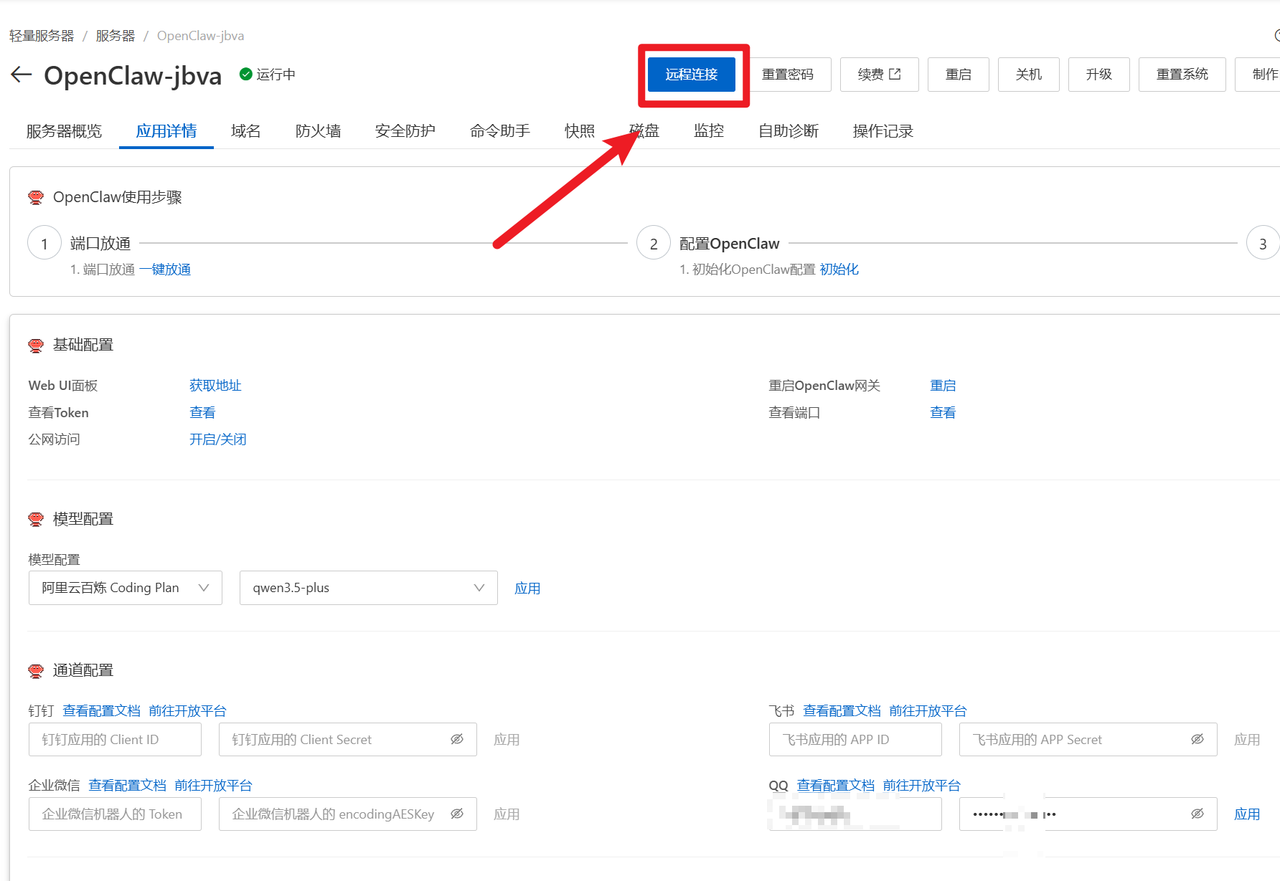
Task: Focus the 企业微信机器人的 Token field
Action: (x=115, y=814)
